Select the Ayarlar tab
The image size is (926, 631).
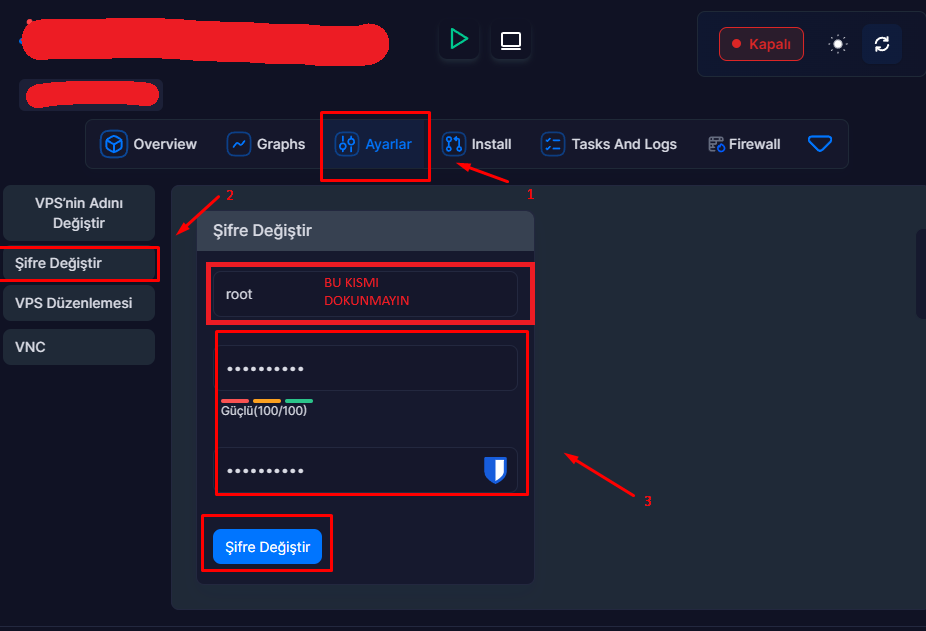(375, 144)
